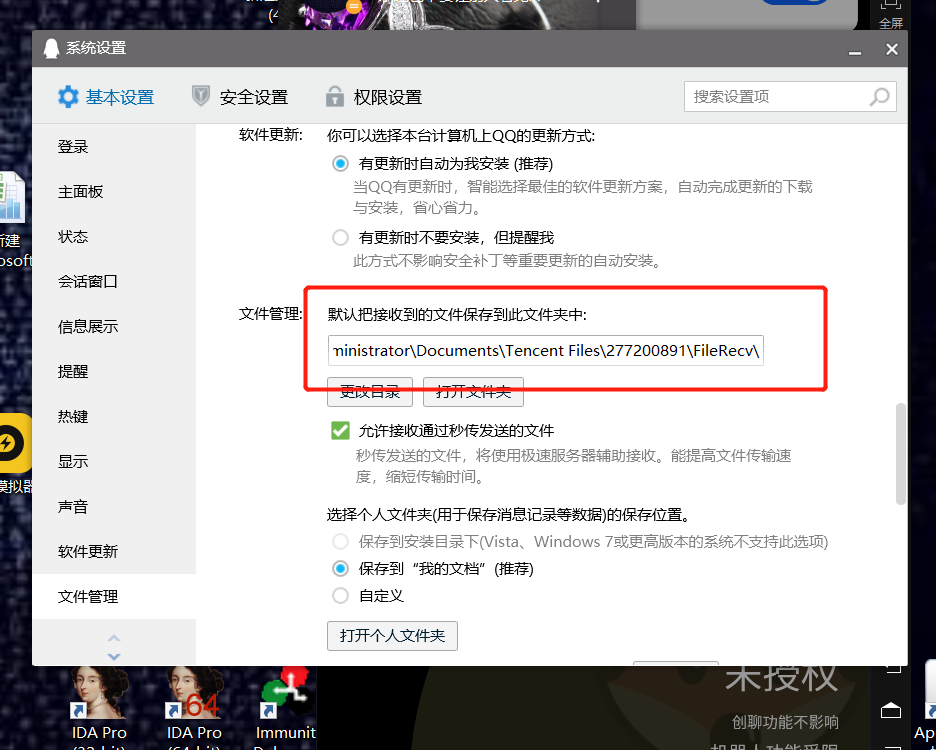Click the 打开个人文件夹 button
936x750 pixels.
(392, 636)
